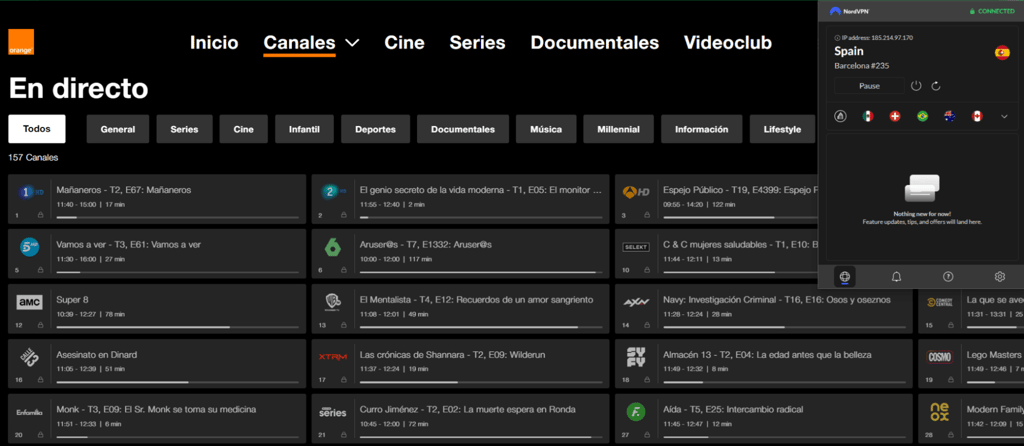Connect to Canada flag in NordVPN
The width and height of the screenshot is (1024, 446).
977,116
